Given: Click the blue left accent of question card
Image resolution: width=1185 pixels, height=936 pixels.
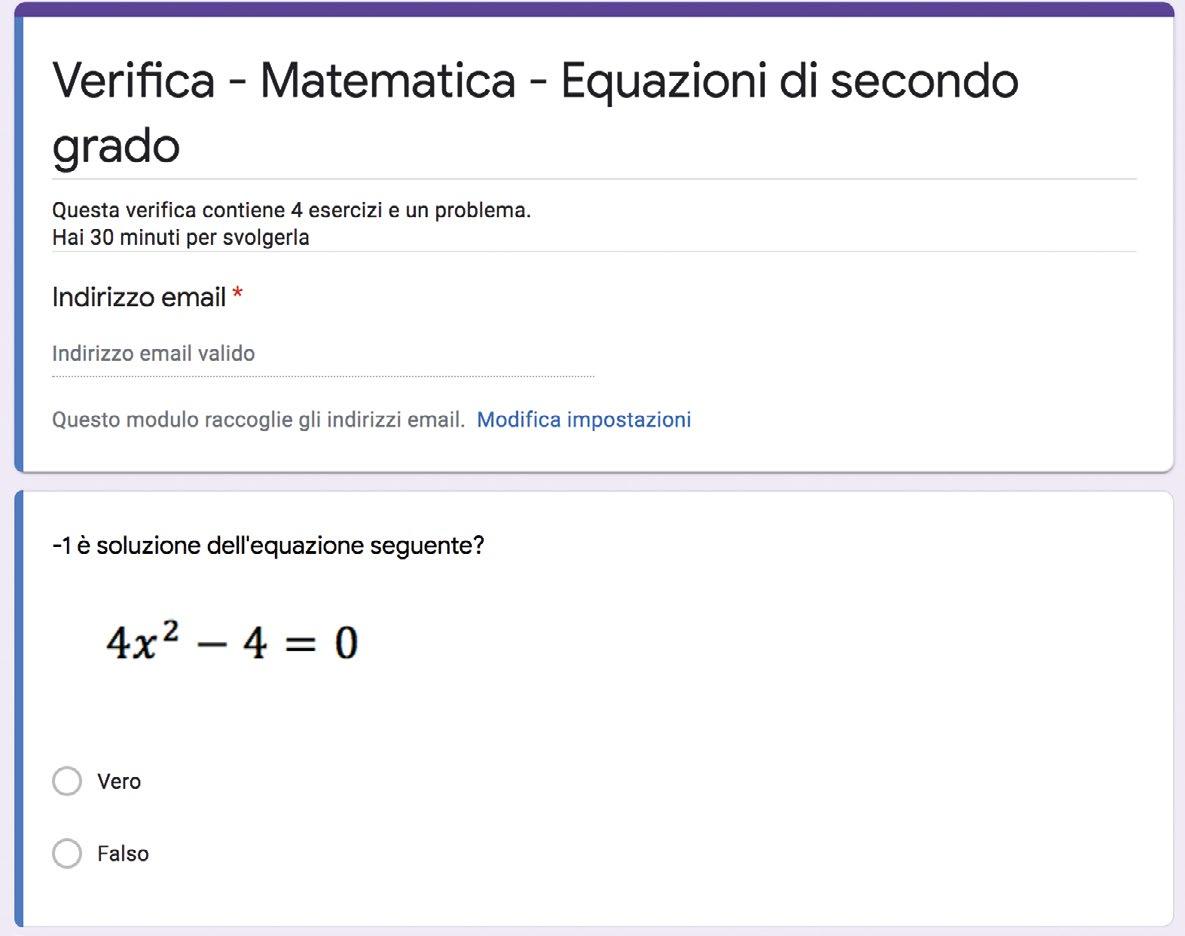Looking at the screenshot, I should click(x=19, y=709).
